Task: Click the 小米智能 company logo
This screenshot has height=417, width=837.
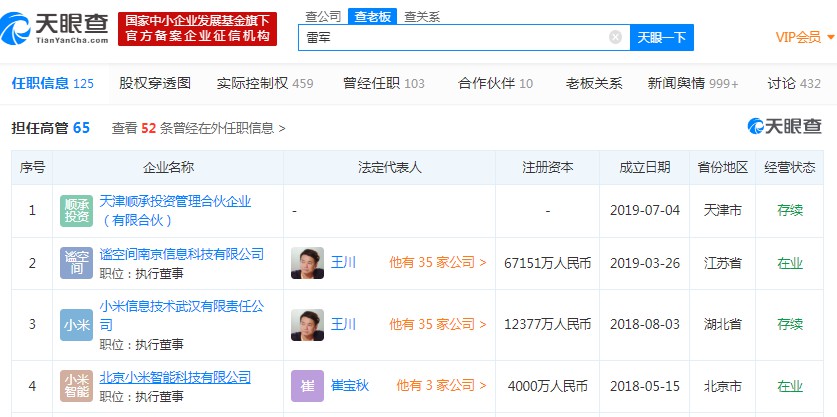Action: pos(76,386)
